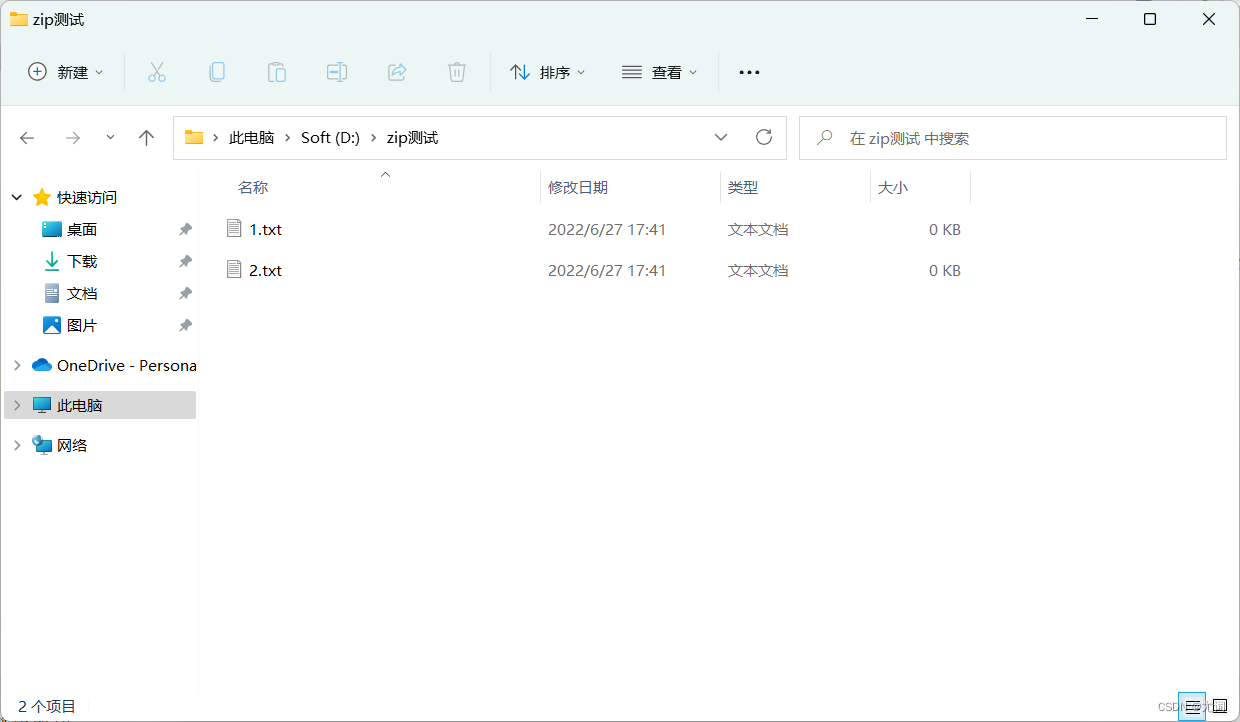Select the Rename icon
Image resolution: width=1240 pixels, height=722 pixels.
[x=337, y=71]
